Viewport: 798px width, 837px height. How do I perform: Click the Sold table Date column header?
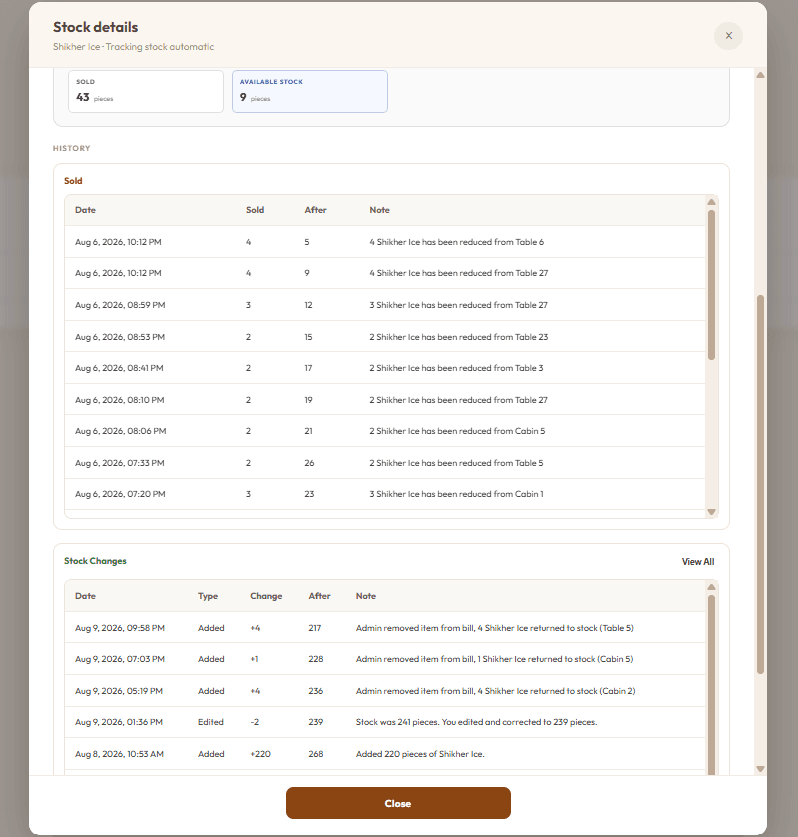click(x=85, y=210)
